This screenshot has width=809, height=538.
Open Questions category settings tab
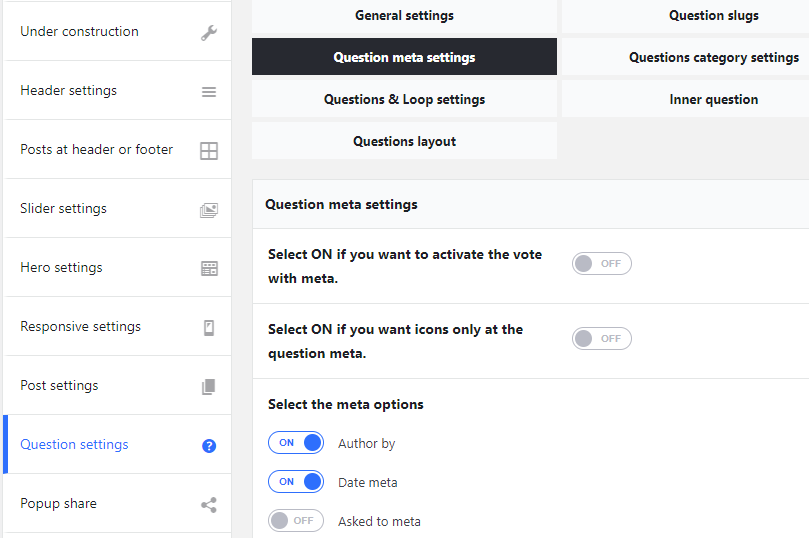pyautogui.click(x=713, y=58)
